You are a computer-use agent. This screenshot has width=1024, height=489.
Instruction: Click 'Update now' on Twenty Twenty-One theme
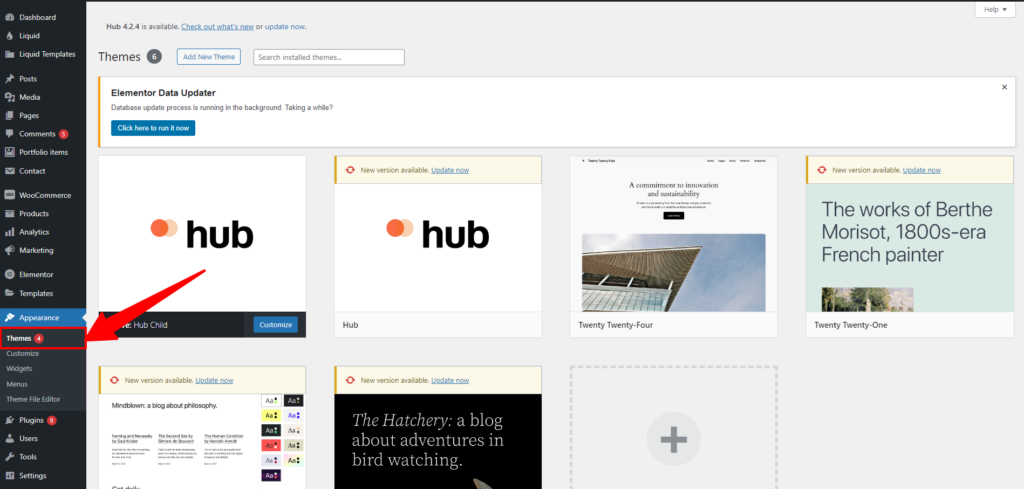pyautogui.click(x=921, y=170)
